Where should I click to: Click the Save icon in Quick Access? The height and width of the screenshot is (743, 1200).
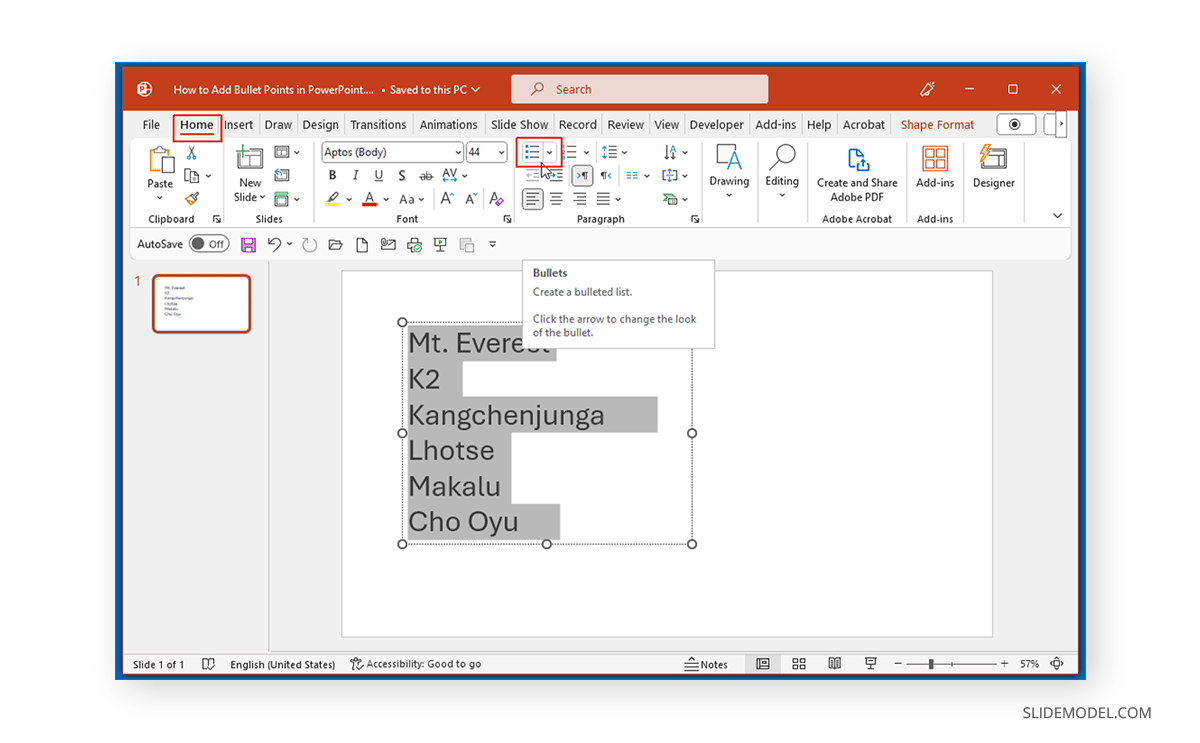249,244
